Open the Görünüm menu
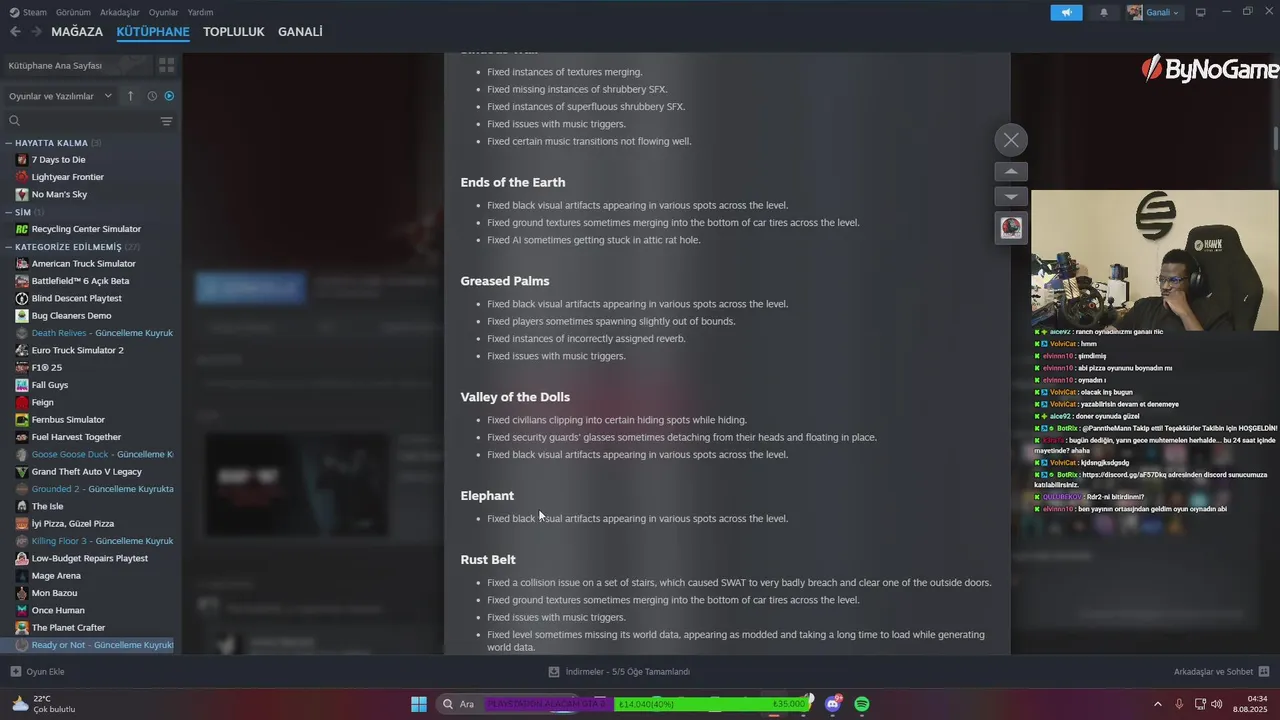Viewport: 1280px width, 720px height. 73,12
